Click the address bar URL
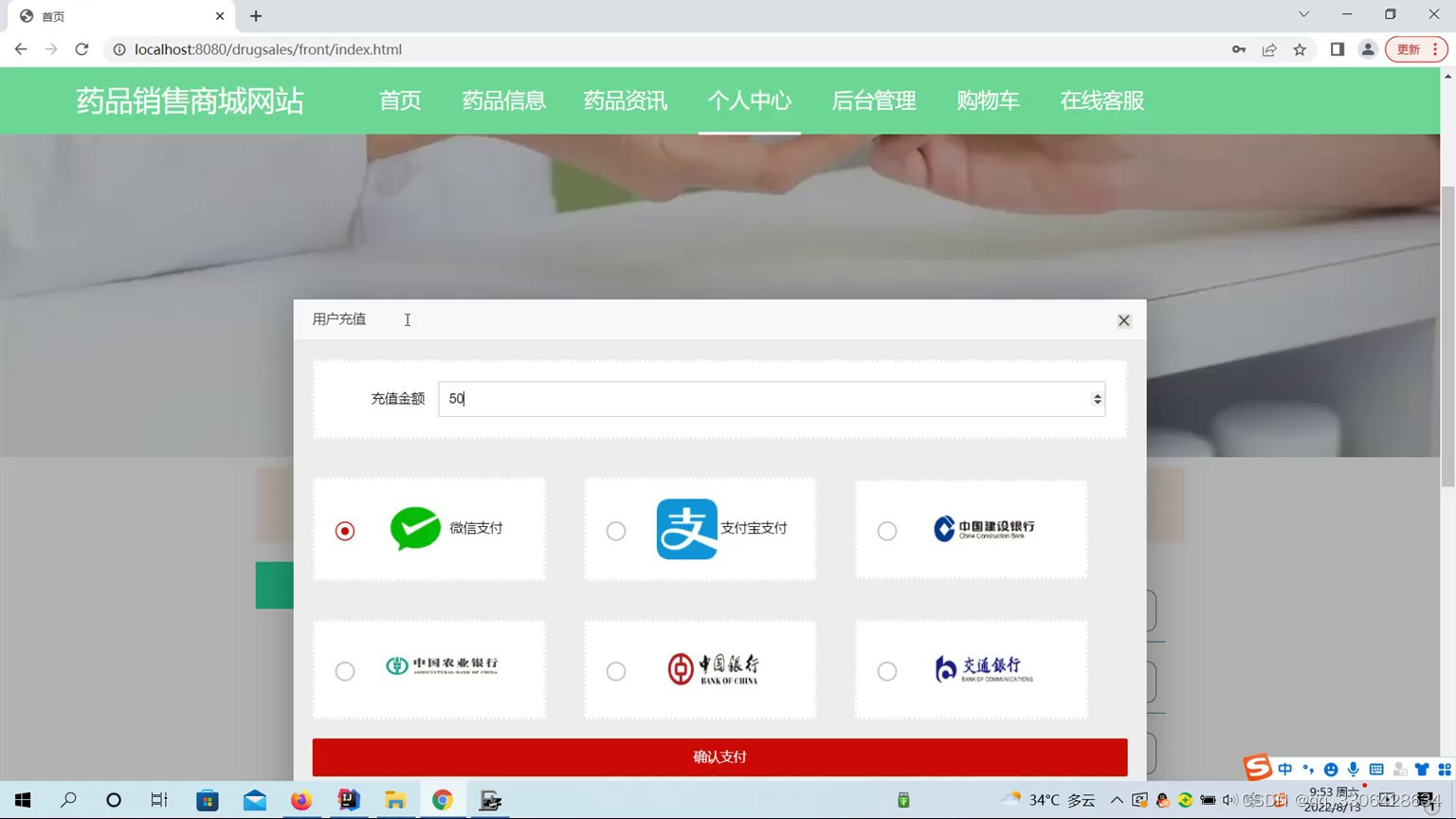Viewport: 1456px width, 819px height. pyautogui.click(x=268, y=49)
